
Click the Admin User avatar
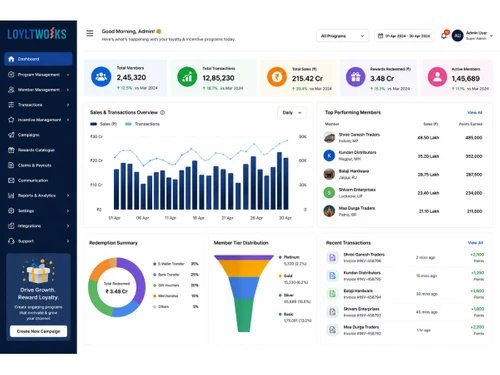pyautogui.click(x=457, y=35)
